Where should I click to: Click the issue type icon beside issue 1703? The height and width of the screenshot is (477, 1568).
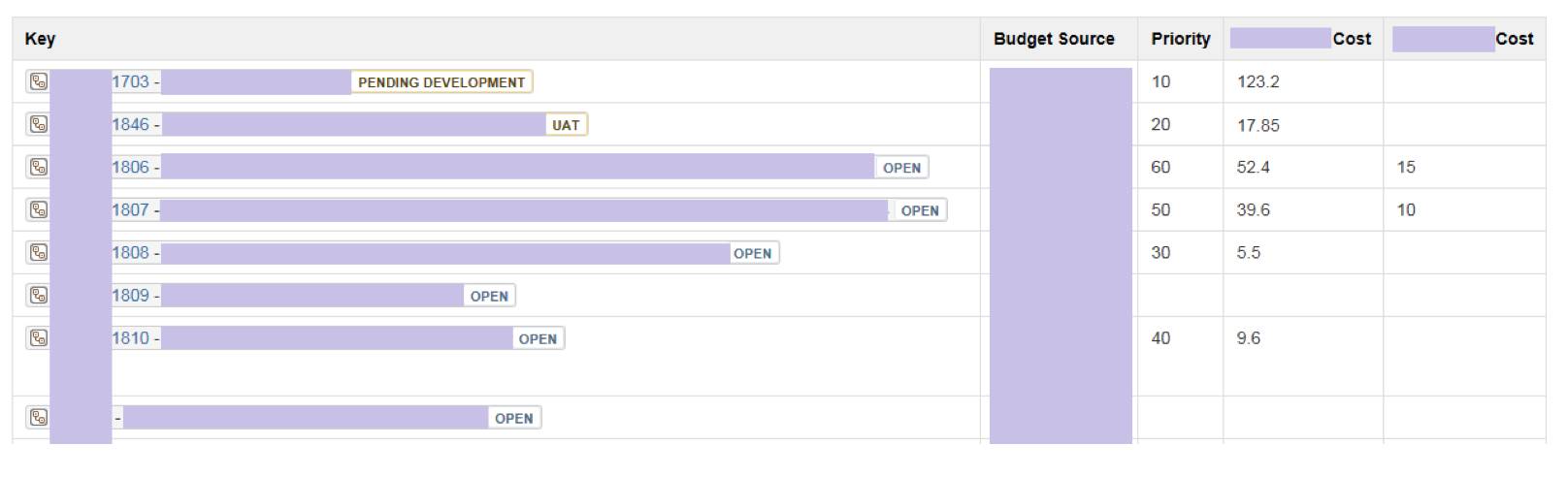[x=38, y=82]
